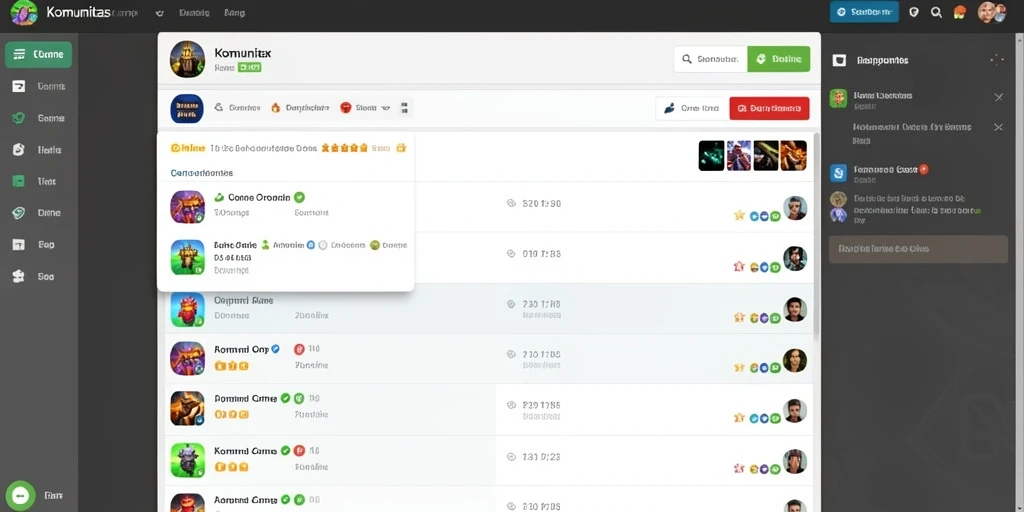1024x512 pixels.
Task: Click blue verified badge in purple-icon game row
Action: [276, 349]
